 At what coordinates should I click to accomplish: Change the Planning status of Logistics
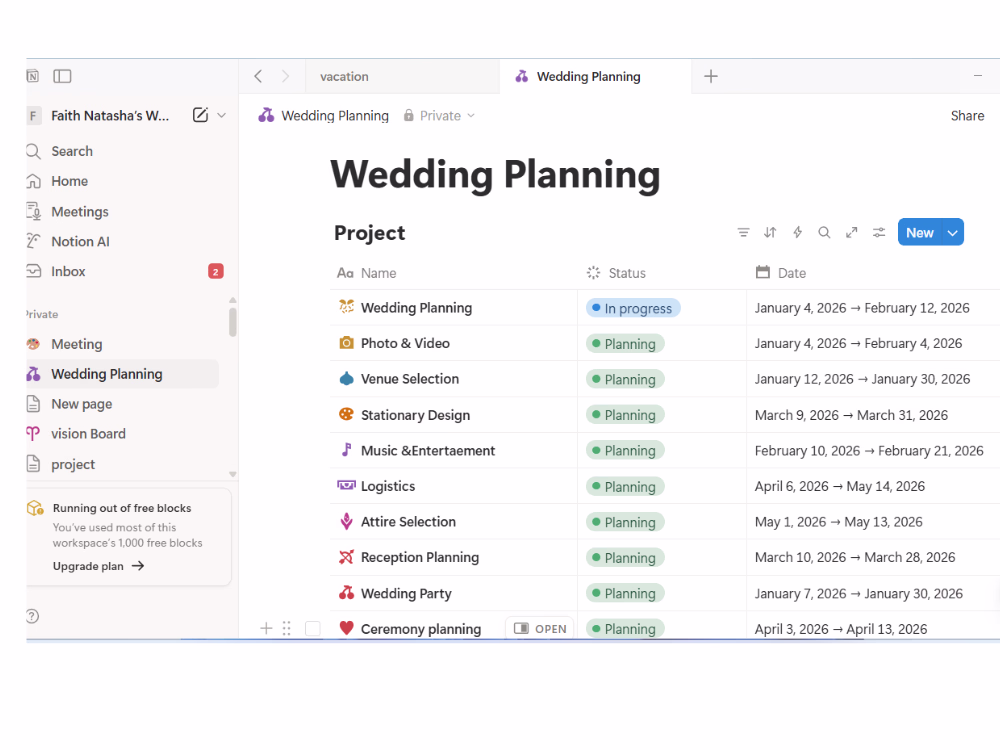pos(625,487)
